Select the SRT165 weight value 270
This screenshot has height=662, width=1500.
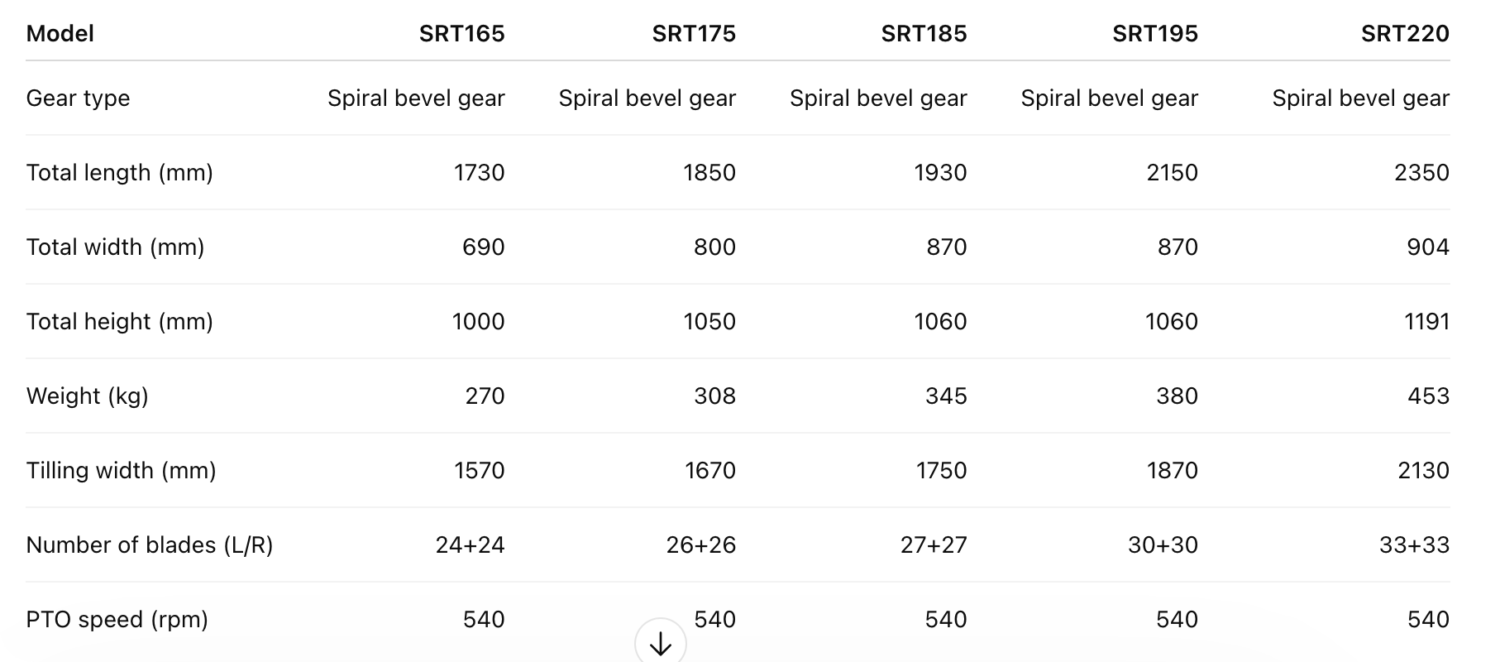pyautogui.click(x=485, y=396)
